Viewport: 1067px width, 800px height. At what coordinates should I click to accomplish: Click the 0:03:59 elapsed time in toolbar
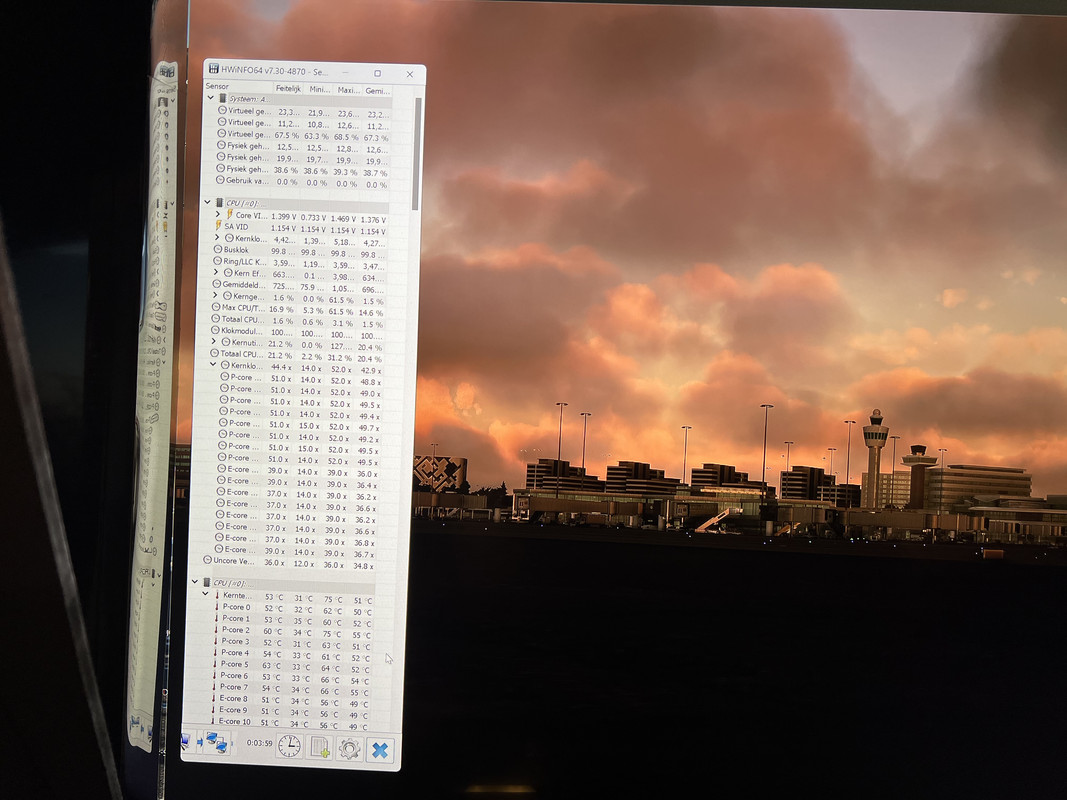(259, 744)
